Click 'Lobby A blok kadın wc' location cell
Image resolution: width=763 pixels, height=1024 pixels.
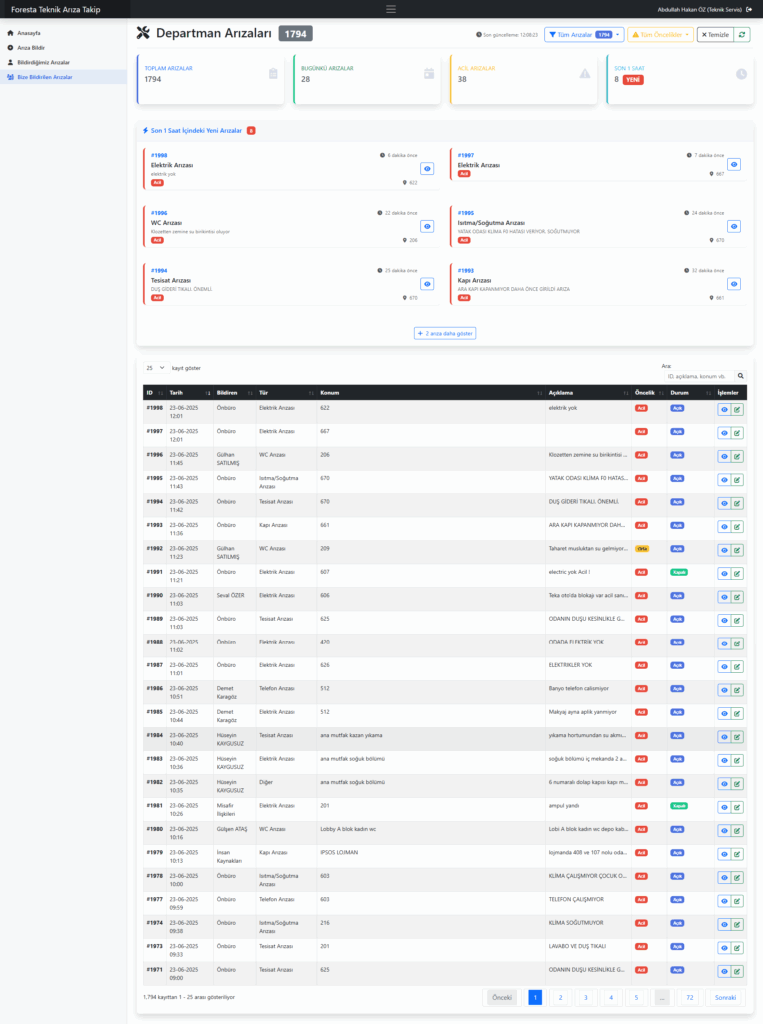pyautogui.click(x=348, y=829)
